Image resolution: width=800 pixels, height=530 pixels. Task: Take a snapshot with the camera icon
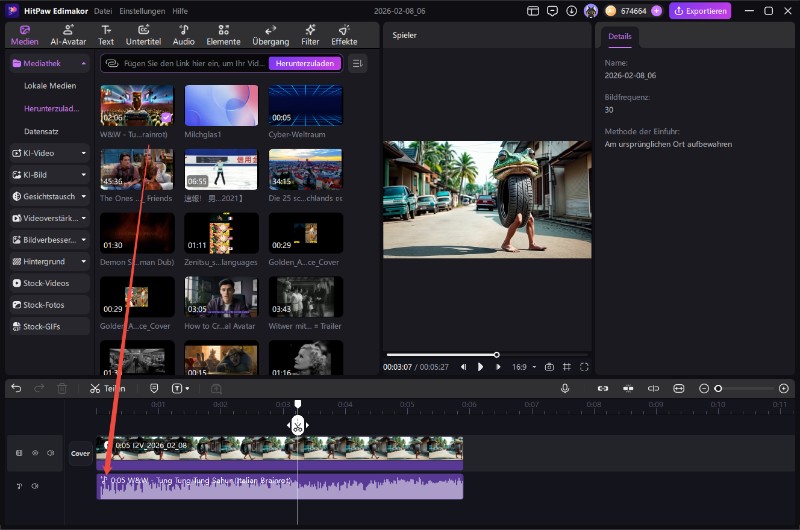549,367
